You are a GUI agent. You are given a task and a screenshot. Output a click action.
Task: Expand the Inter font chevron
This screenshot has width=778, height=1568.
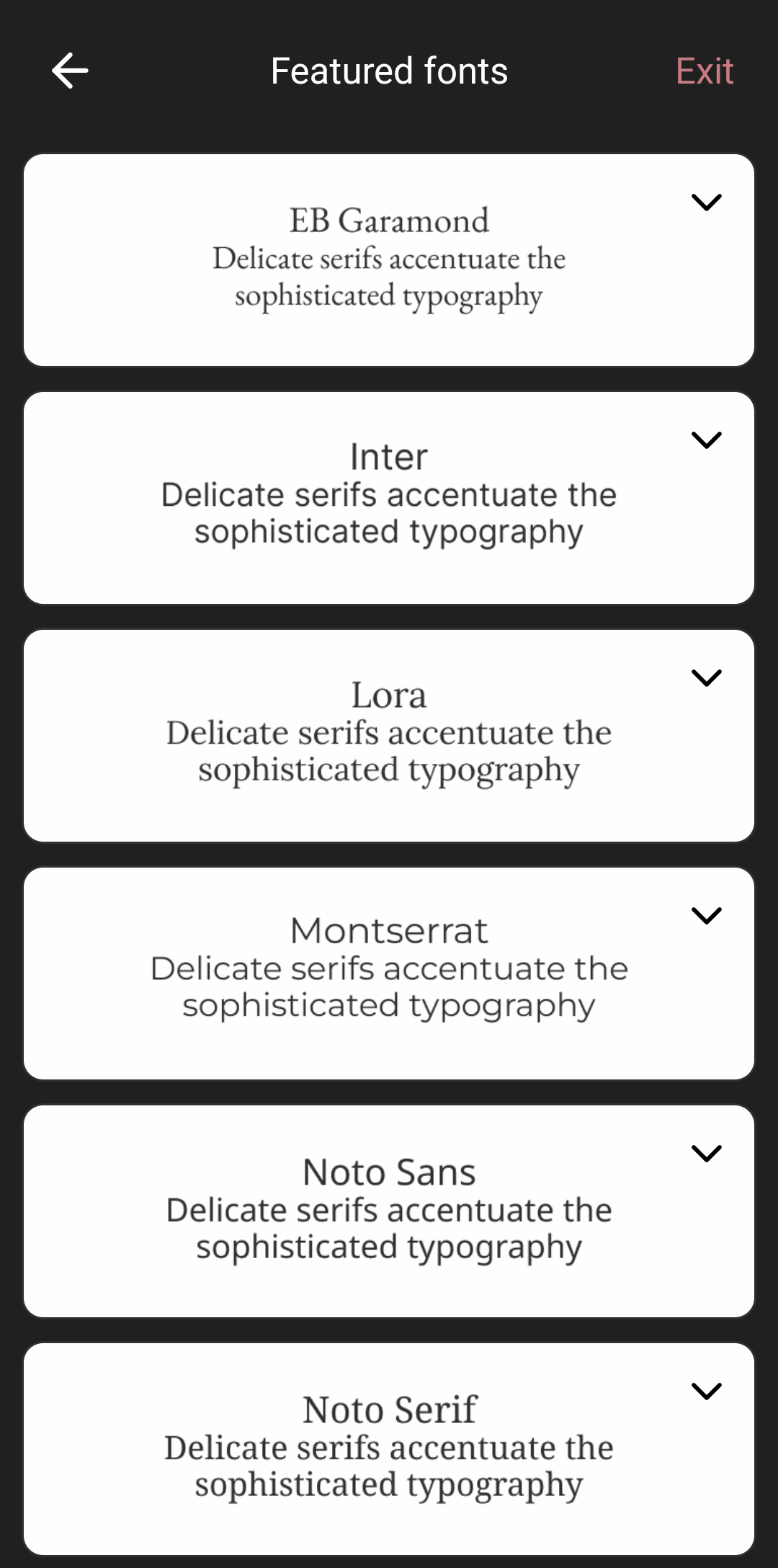(706, 440)
